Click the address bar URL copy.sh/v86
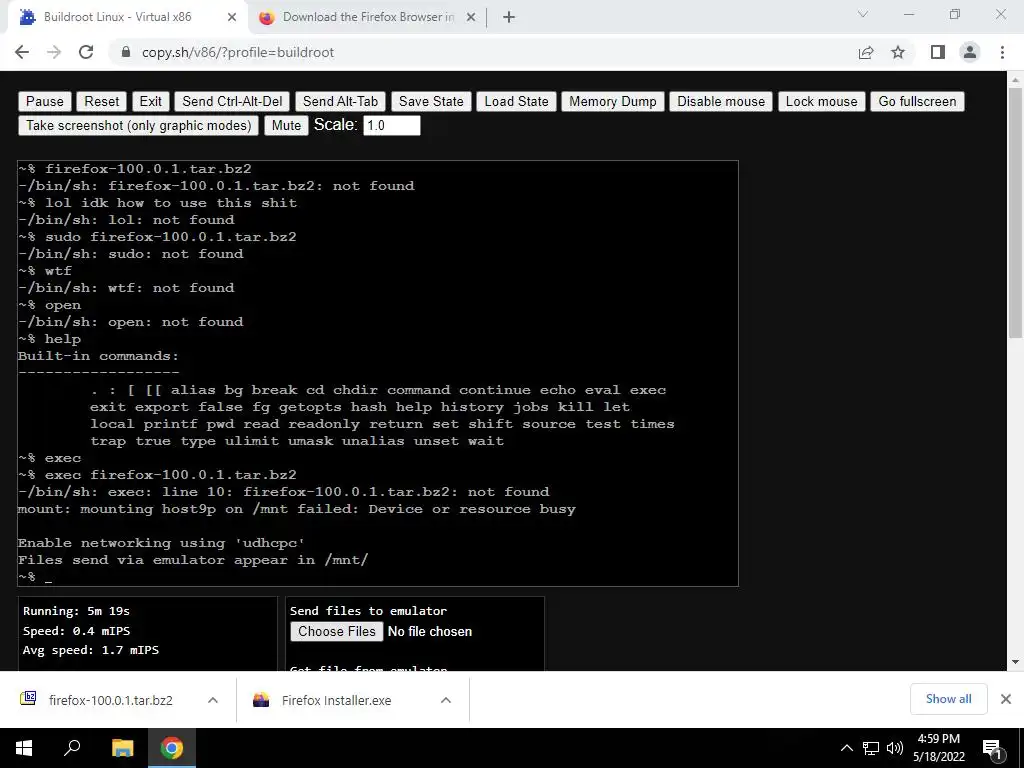The height and width of the screenshot is (768, 1024). click(x=238, y=52)
